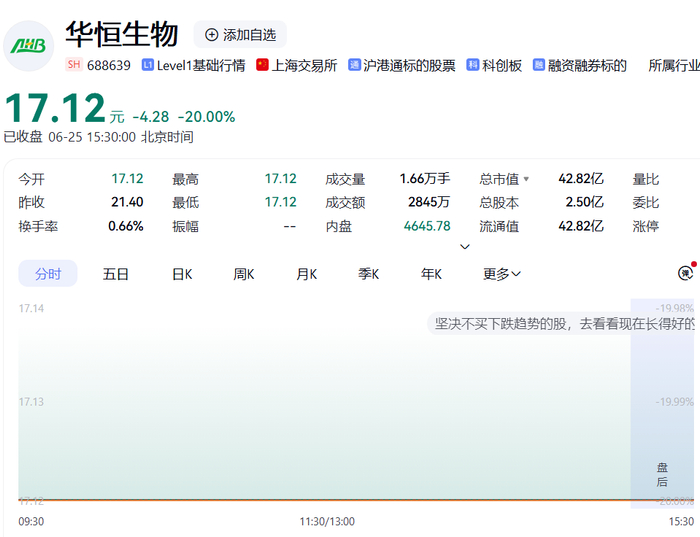Open the 总市值 dropdown arrow
Image resolution: width=700 pixels, height=537 pixels.
pos(526,179)
